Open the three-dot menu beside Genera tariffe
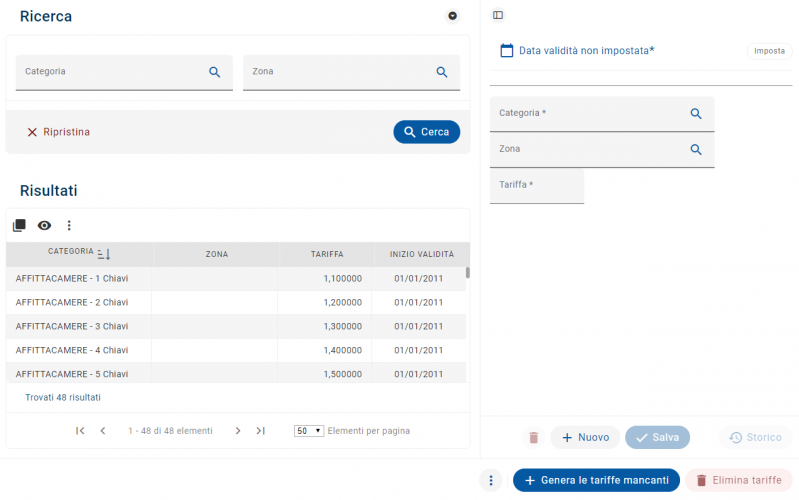 point(491,480)
